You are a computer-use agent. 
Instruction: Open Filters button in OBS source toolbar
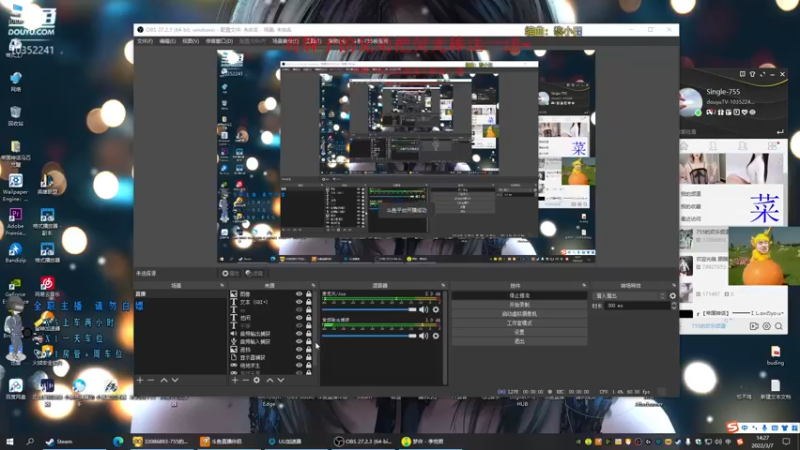click(x=254, y=273)
